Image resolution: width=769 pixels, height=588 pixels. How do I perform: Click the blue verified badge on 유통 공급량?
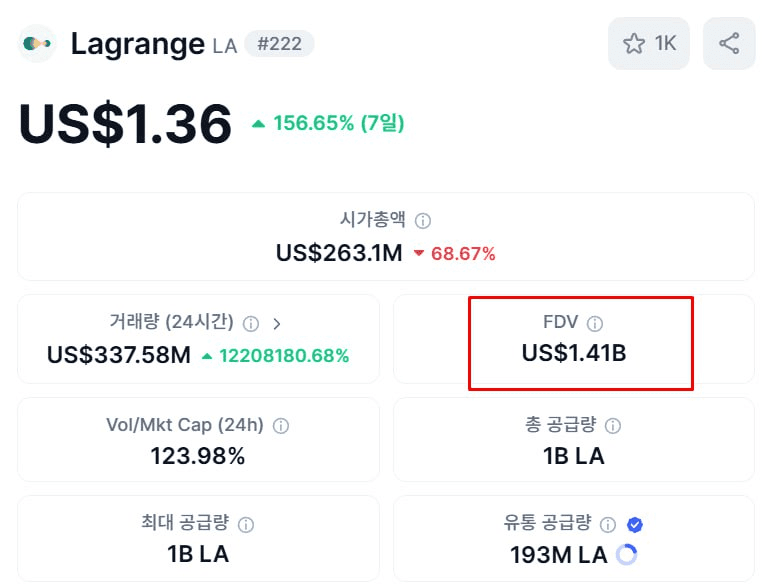635,525
